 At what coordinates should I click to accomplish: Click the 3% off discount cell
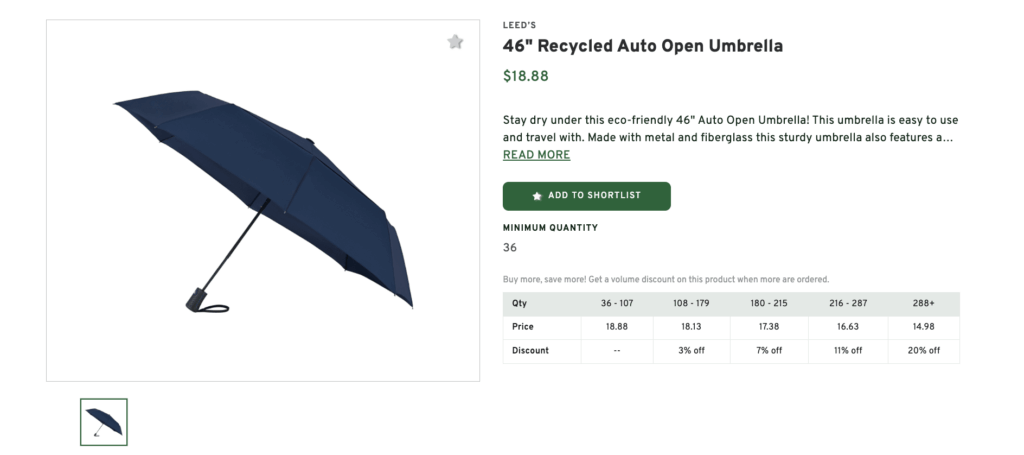coord(692,351)
